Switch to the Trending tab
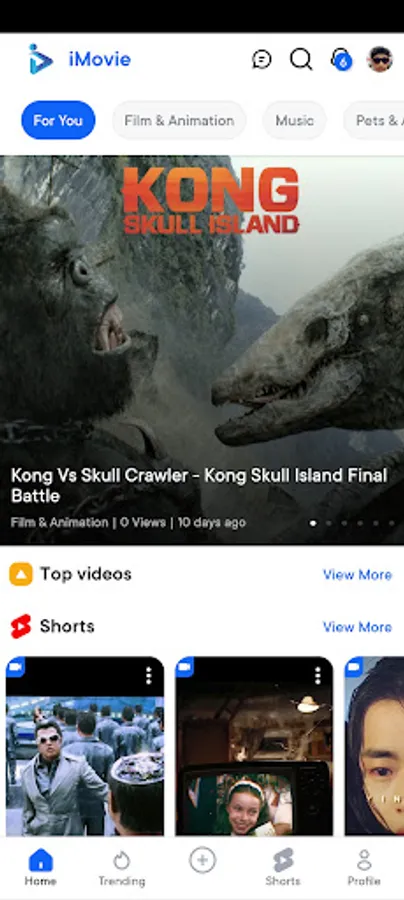 coord(122,868)
